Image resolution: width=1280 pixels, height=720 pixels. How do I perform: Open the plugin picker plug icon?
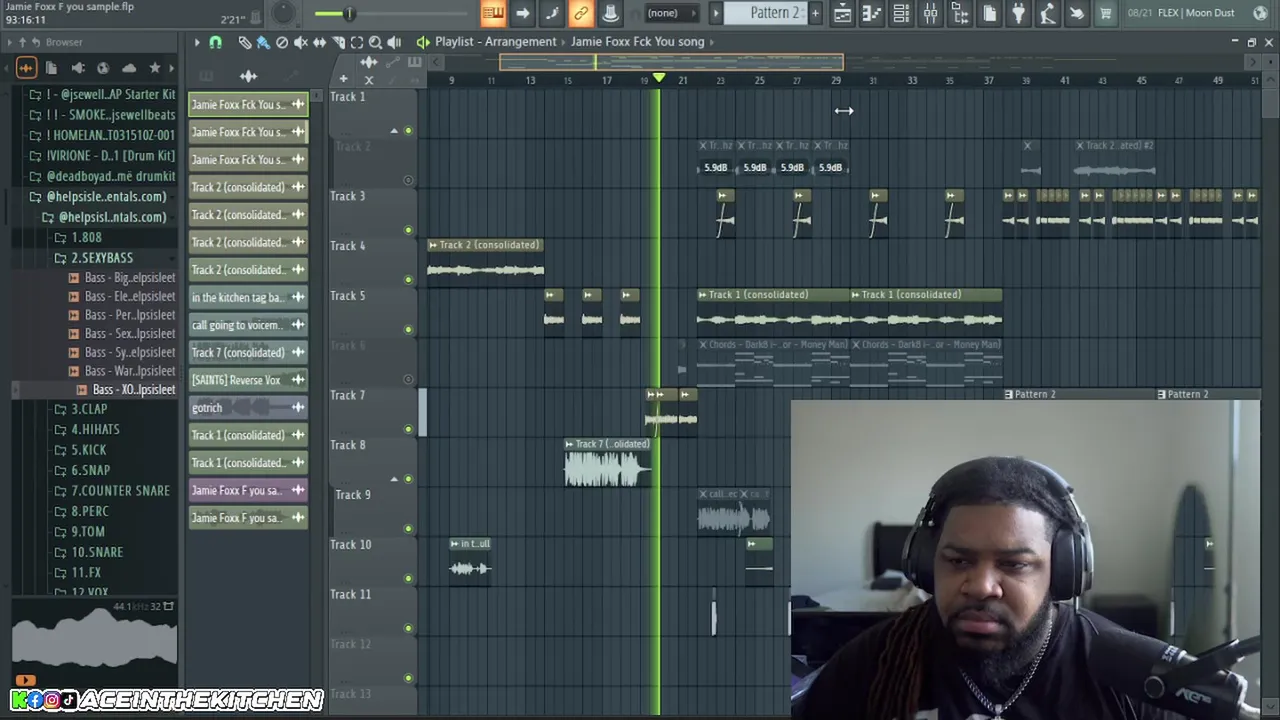1018,13
